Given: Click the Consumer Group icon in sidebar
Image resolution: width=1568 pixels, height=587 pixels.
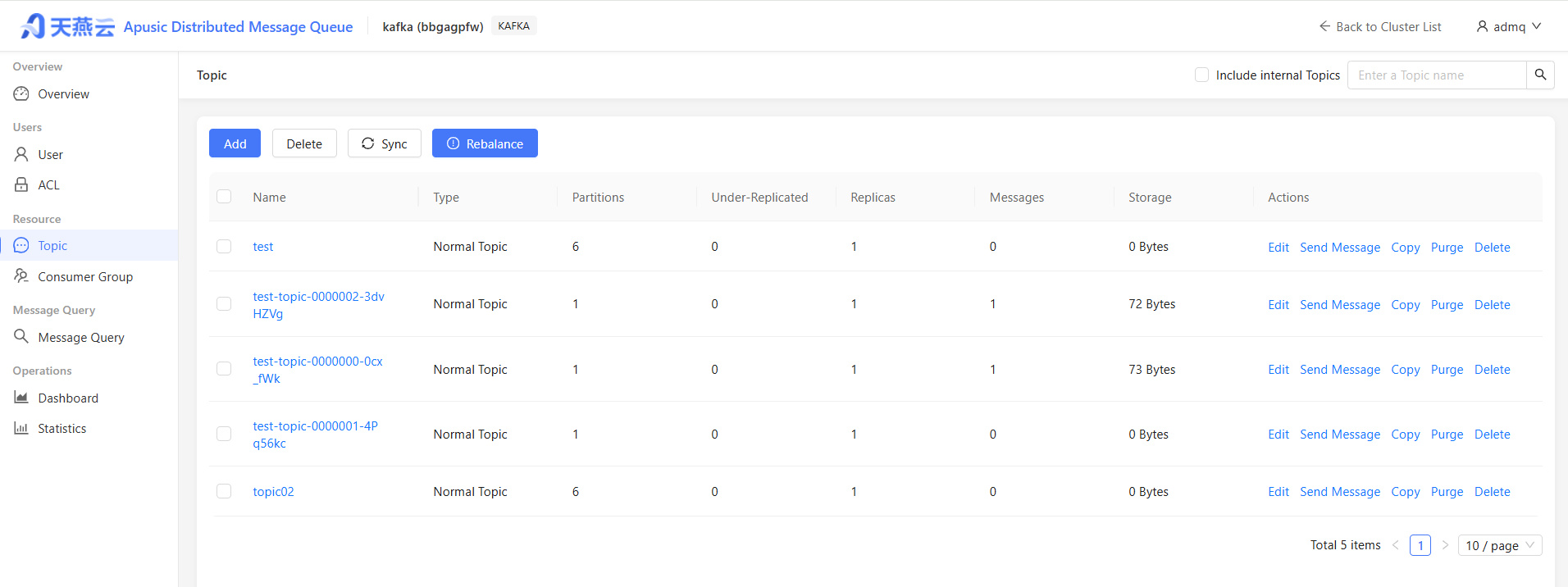Looking at the screenshot, I should tap(21, 276).
